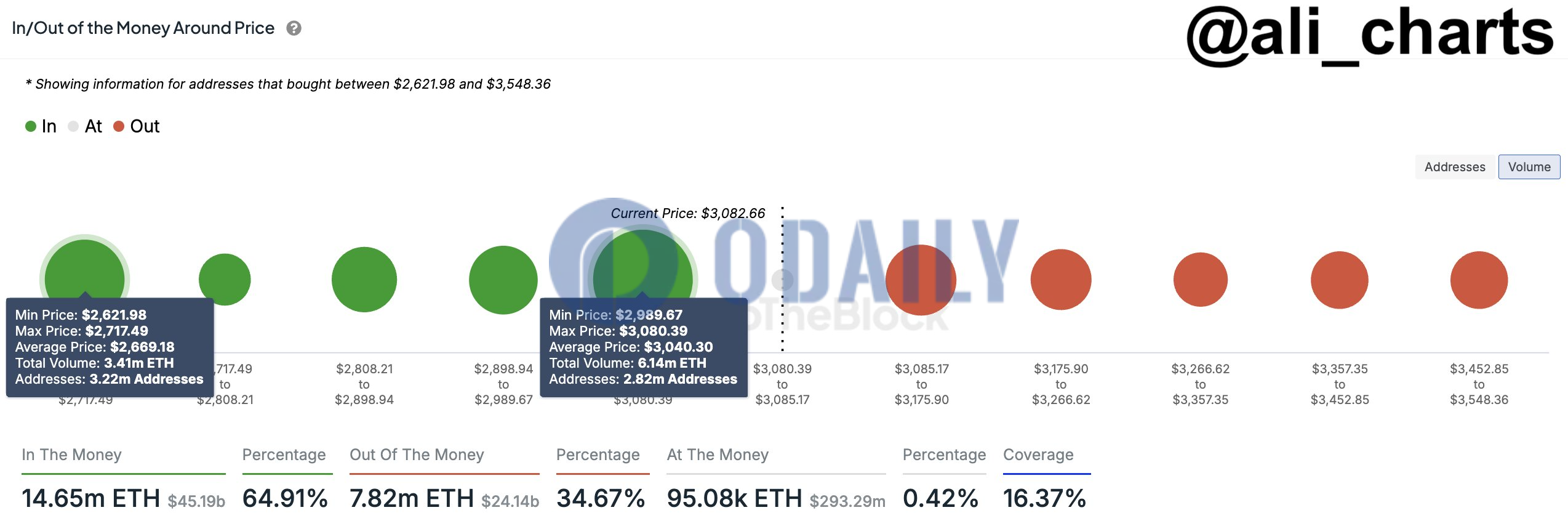Click the In The Money 14.65m ETH value
The image size is (1568, 526).
tap(91, 498)
